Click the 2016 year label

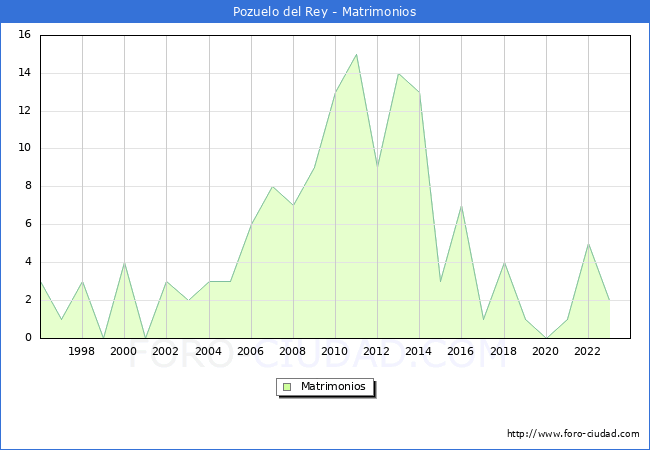pos(461,352)
